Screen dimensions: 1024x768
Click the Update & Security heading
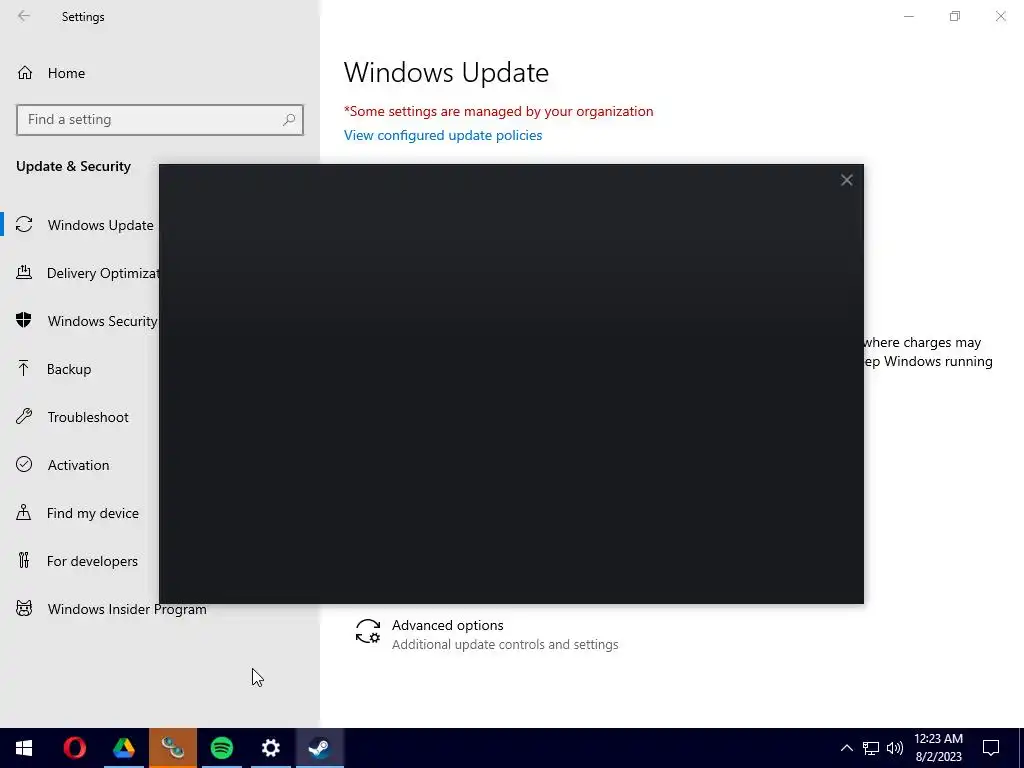73,167
